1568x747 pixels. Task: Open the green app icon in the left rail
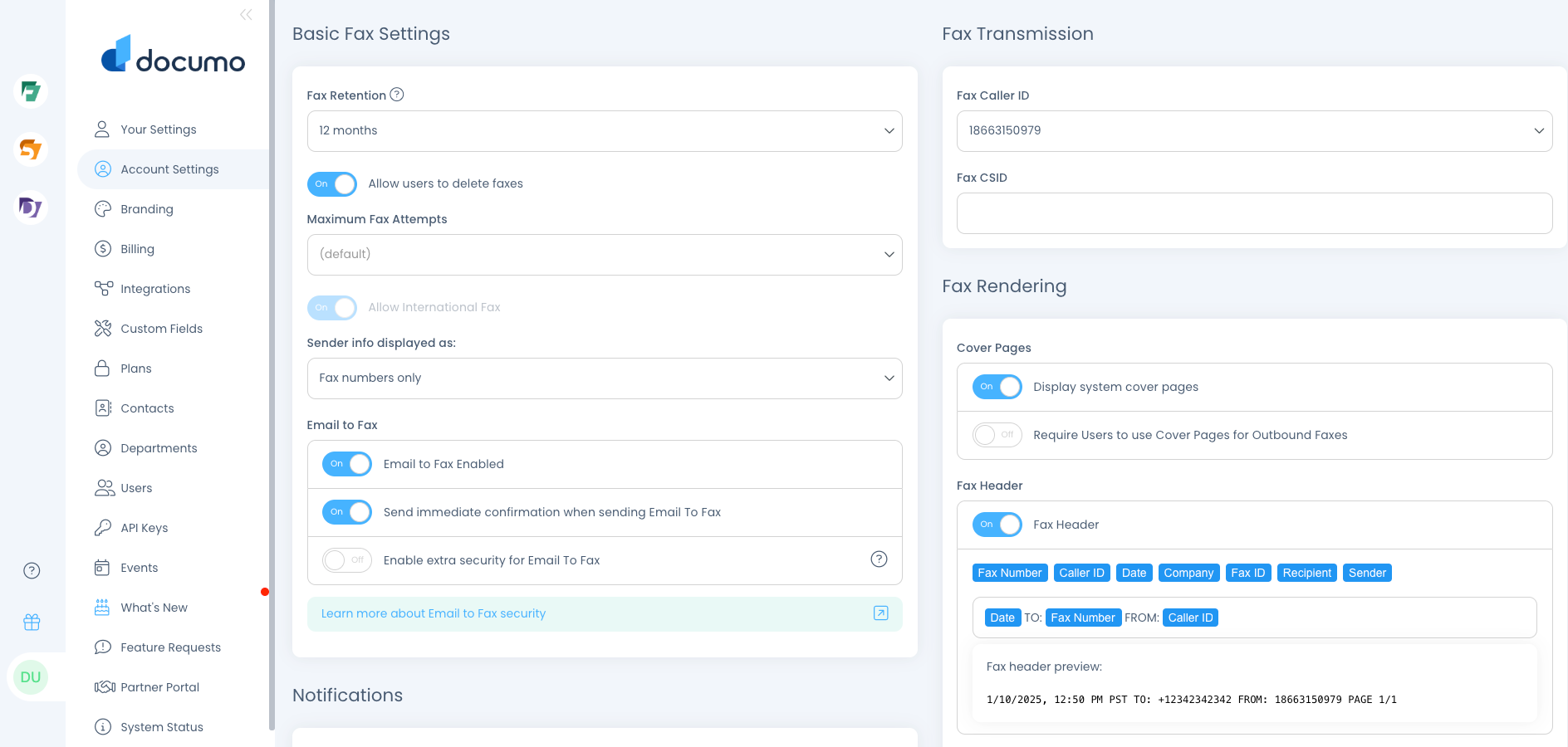tap(31, 91)
